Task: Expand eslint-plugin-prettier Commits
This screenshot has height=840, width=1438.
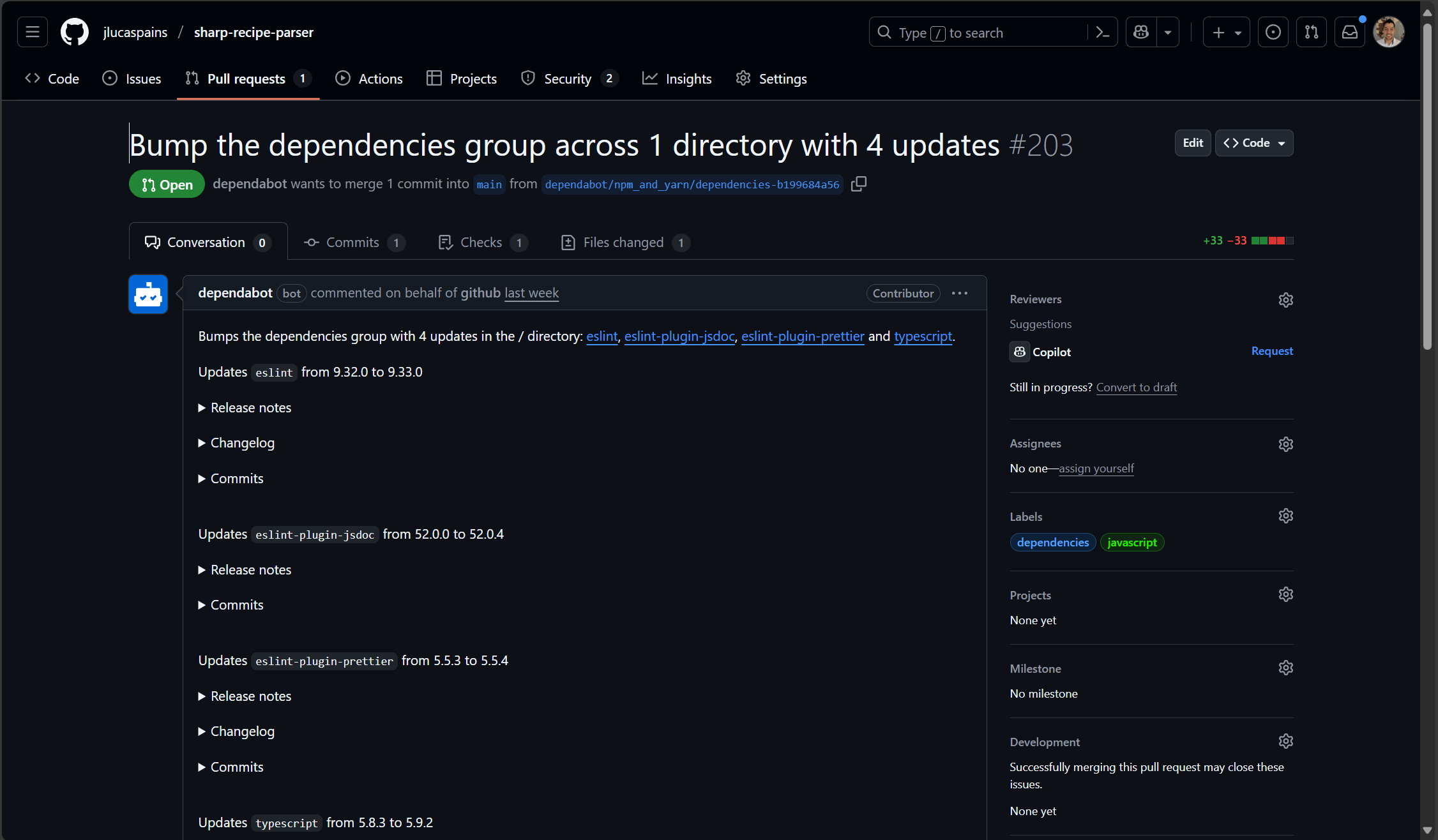Action: (231, 767)
